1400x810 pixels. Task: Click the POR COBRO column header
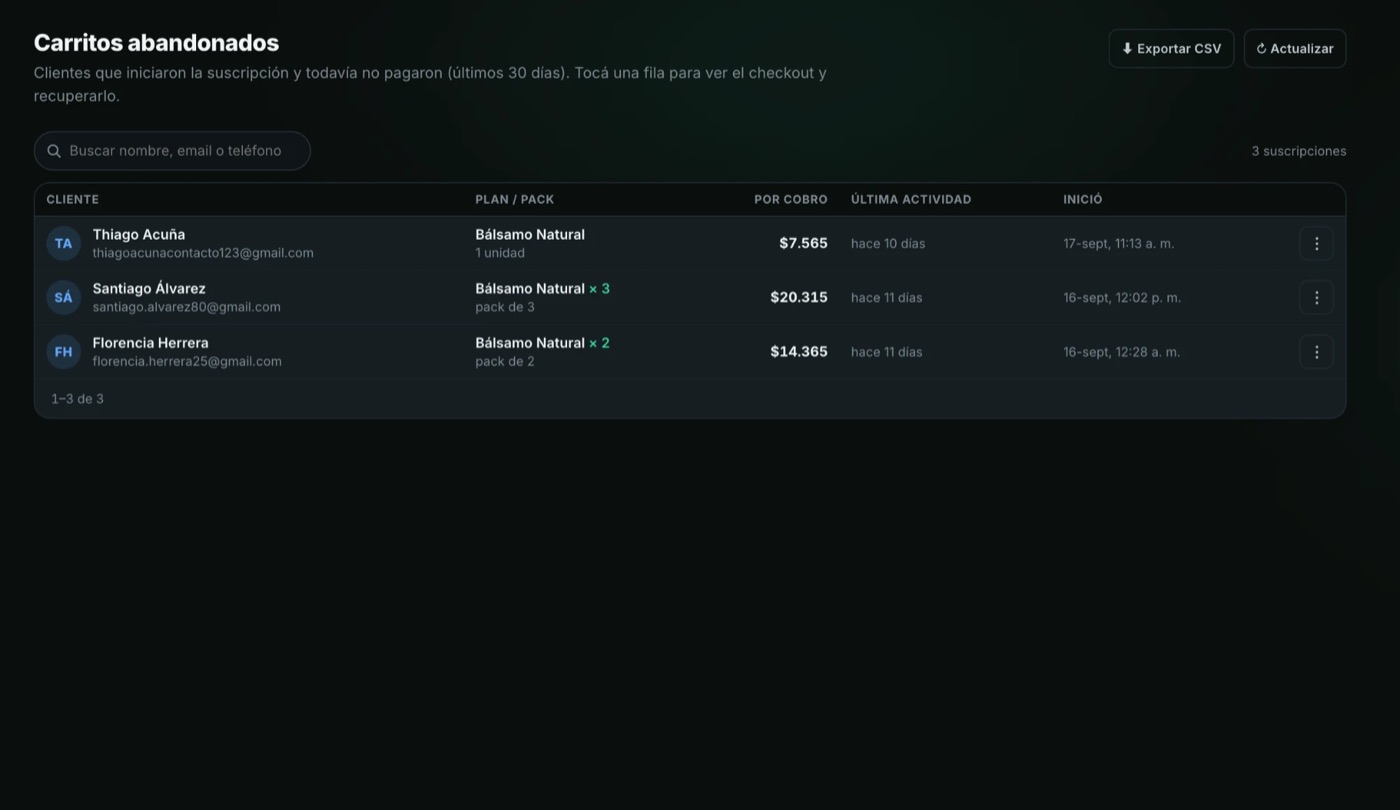(x=791, y=199)
